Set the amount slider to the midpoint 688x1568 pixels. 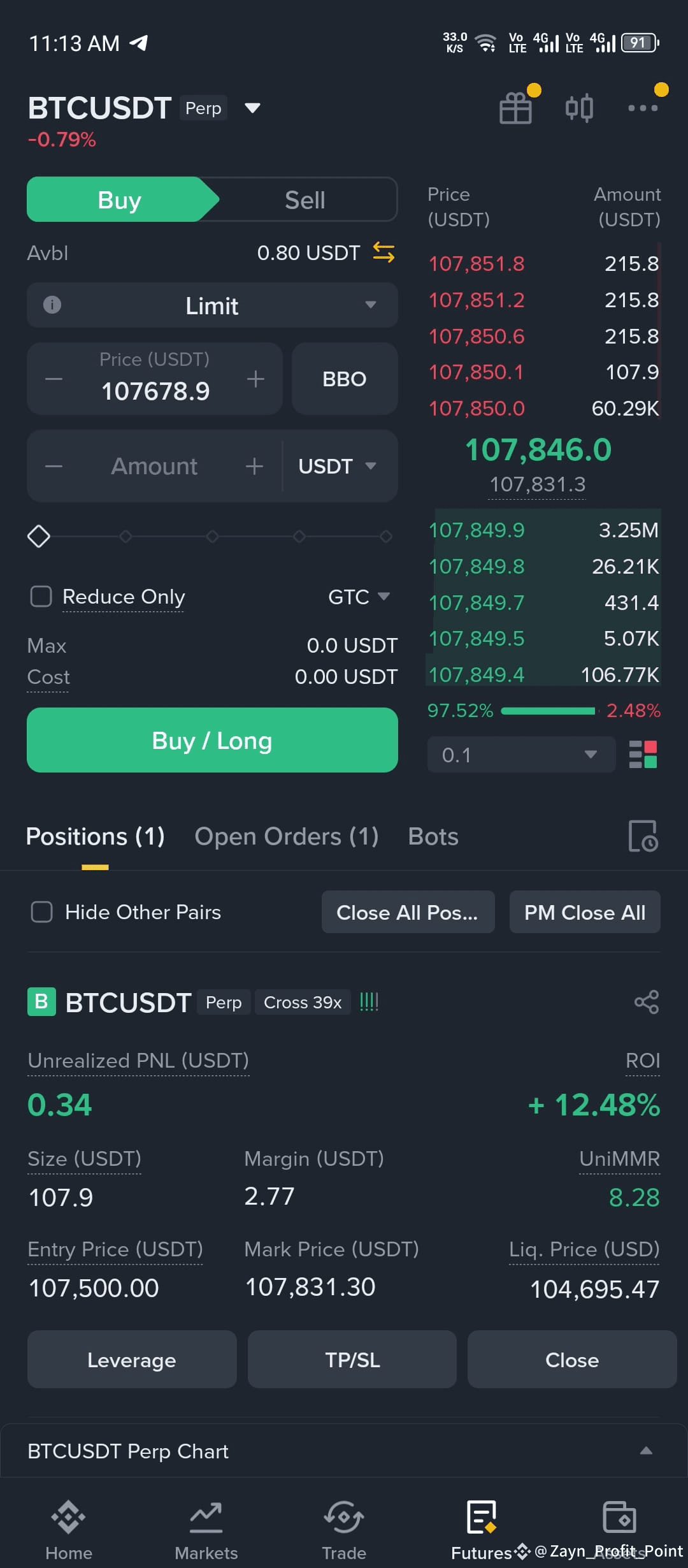(x=212, y=536)
